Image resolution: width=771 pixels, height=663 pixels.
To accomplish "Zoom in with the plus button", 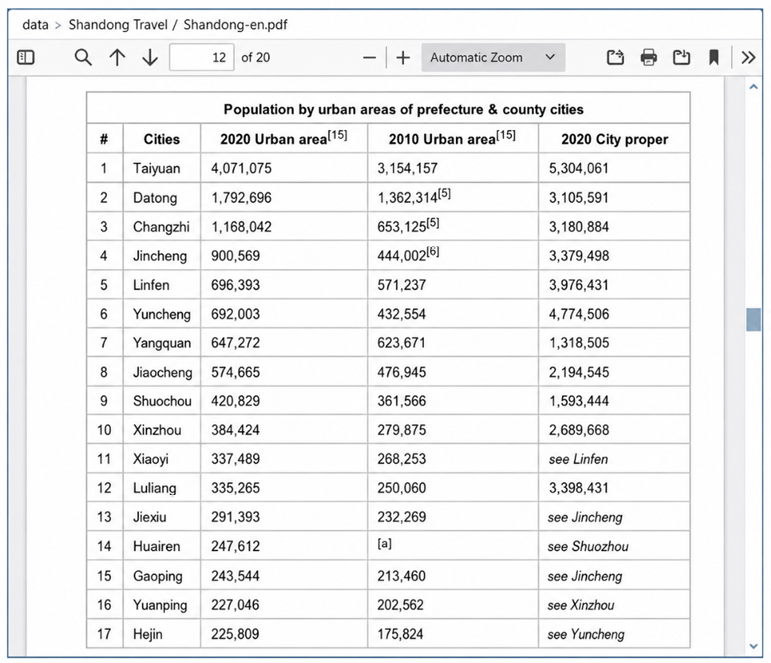I will (x=403, y=58).
